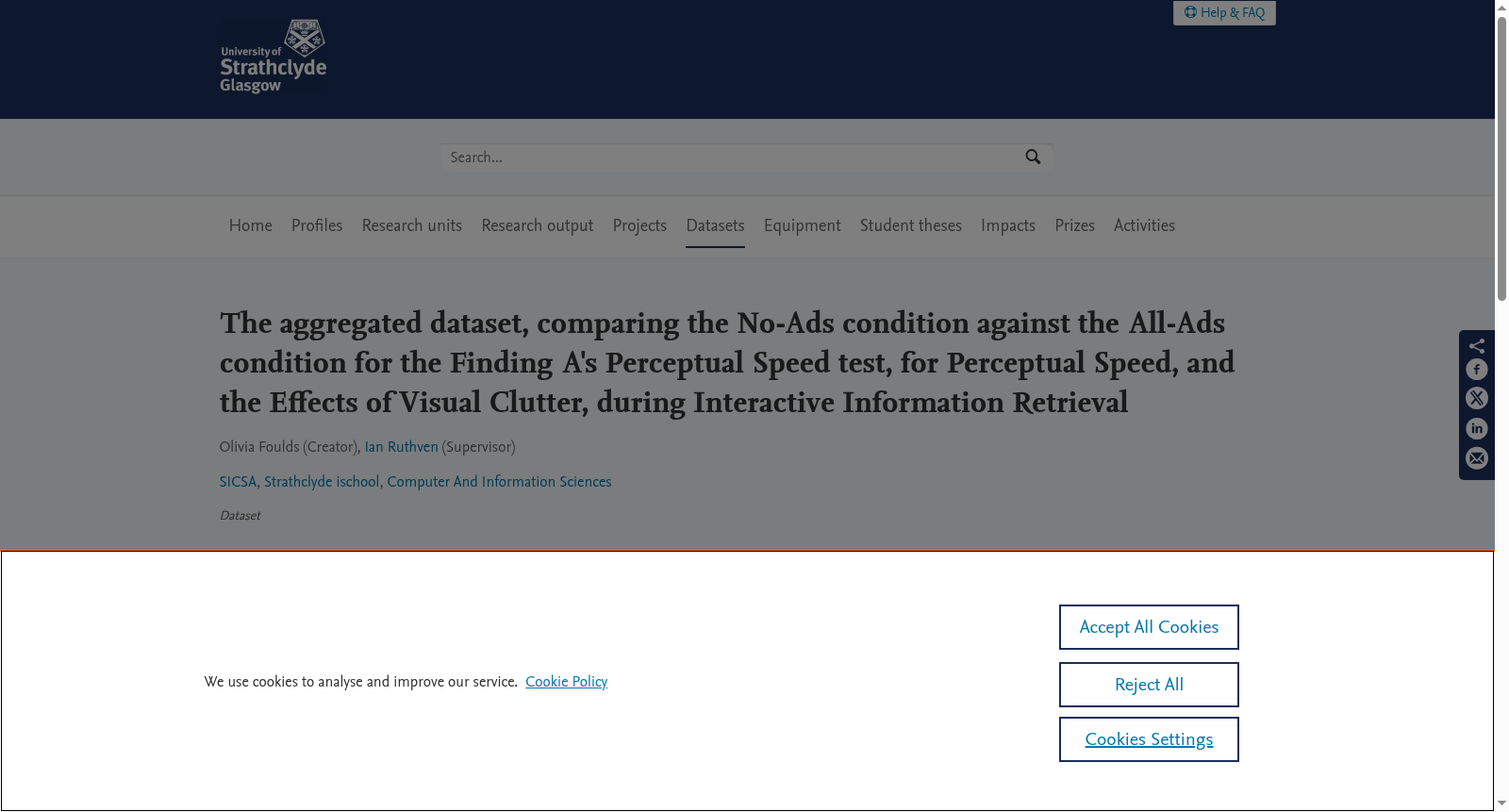
Task: Click the search magnifier icon
Action: click(x=1033, y=157)
